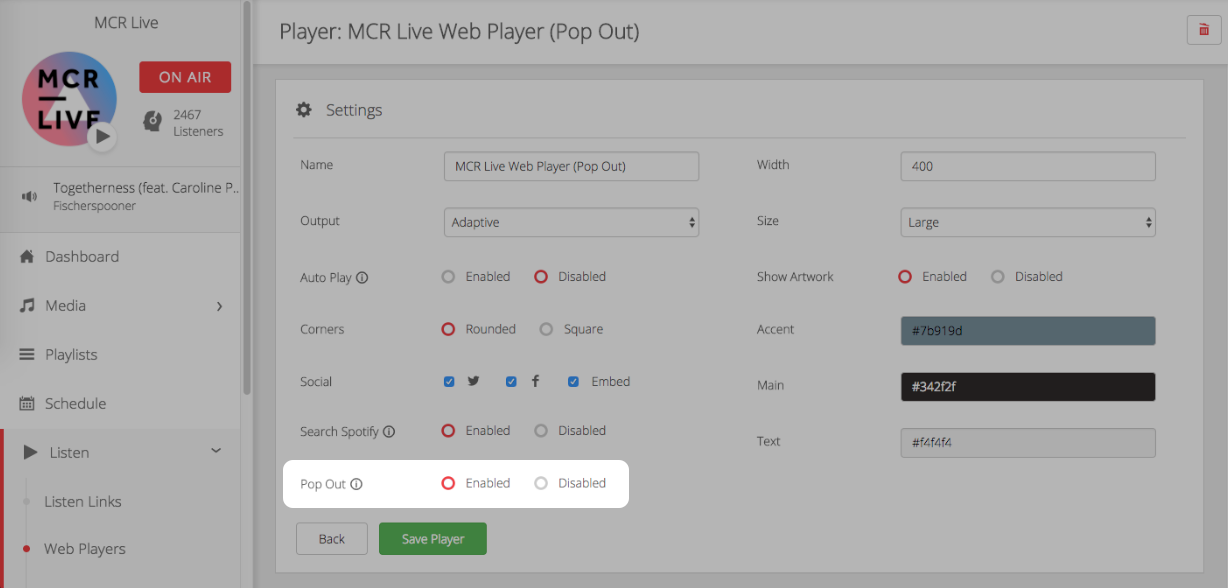
Task: Click the Settings gear icon
Action: pyautogui.click(x=304, y=110)
